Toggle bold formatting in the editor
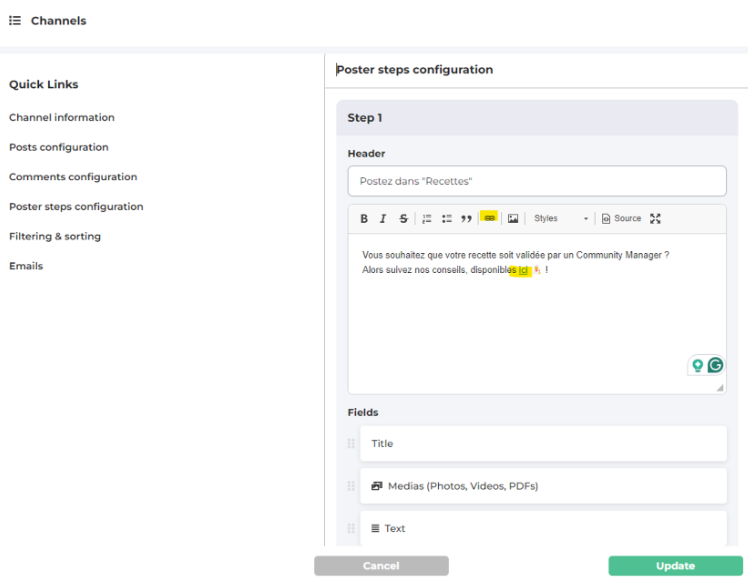 (x=364, y=219)
